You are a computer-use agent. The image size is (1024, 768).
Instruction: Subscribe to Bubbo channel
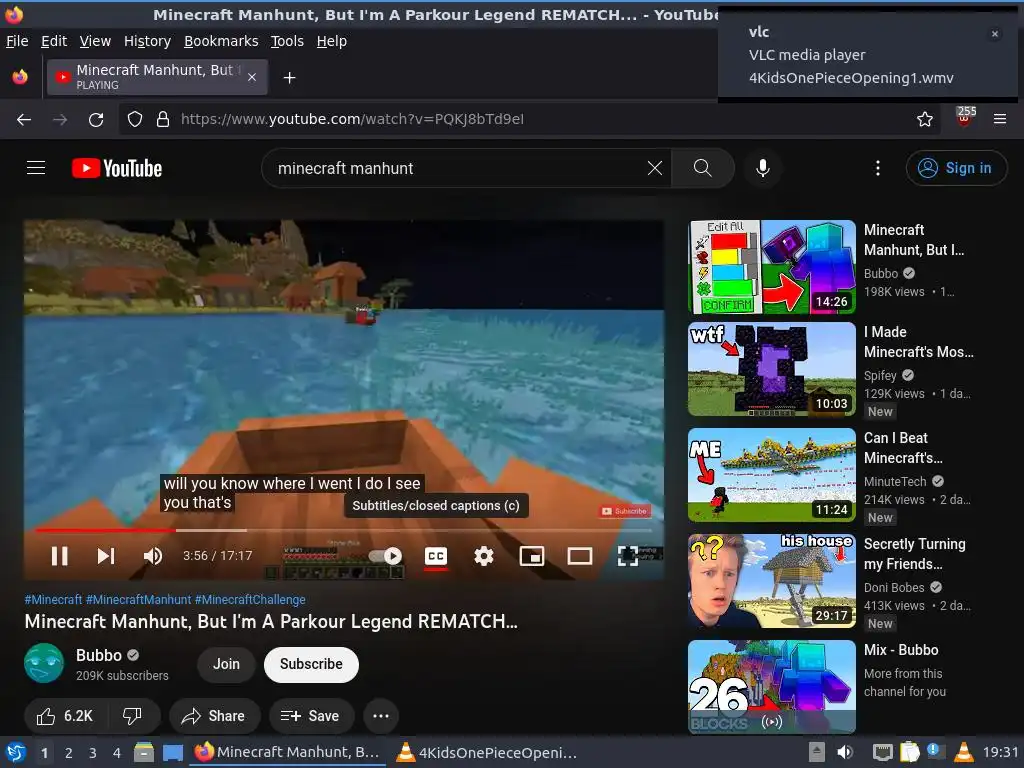[x=311, y=664]
